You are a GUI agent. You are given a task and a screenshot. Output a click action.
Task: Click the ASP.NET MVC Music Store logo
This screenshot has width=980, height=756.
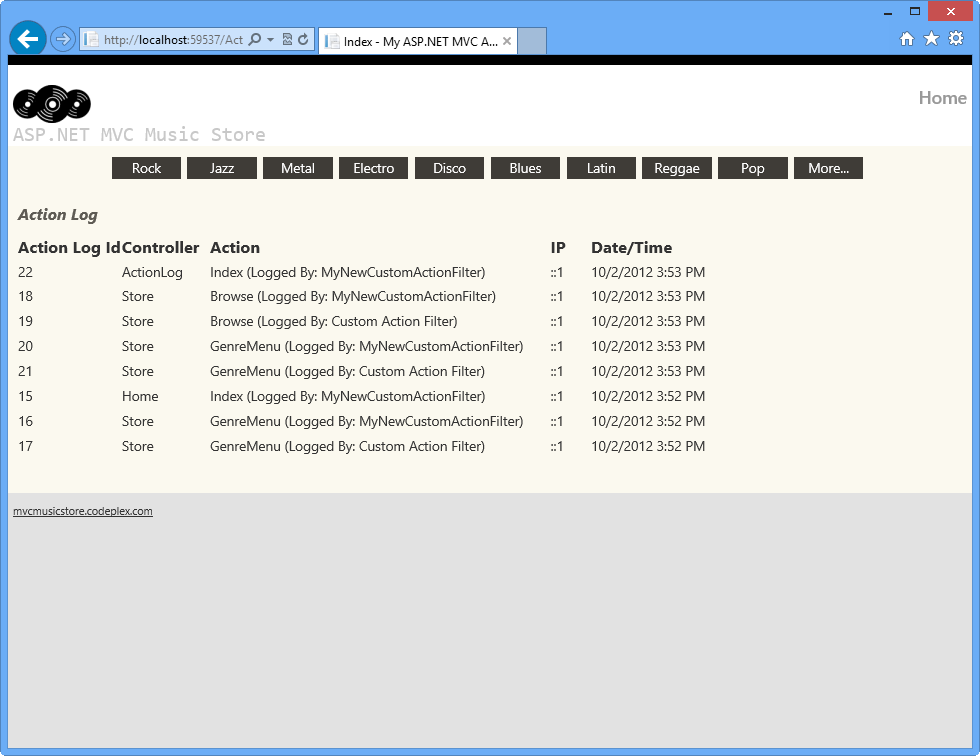(x=50, y=104)
